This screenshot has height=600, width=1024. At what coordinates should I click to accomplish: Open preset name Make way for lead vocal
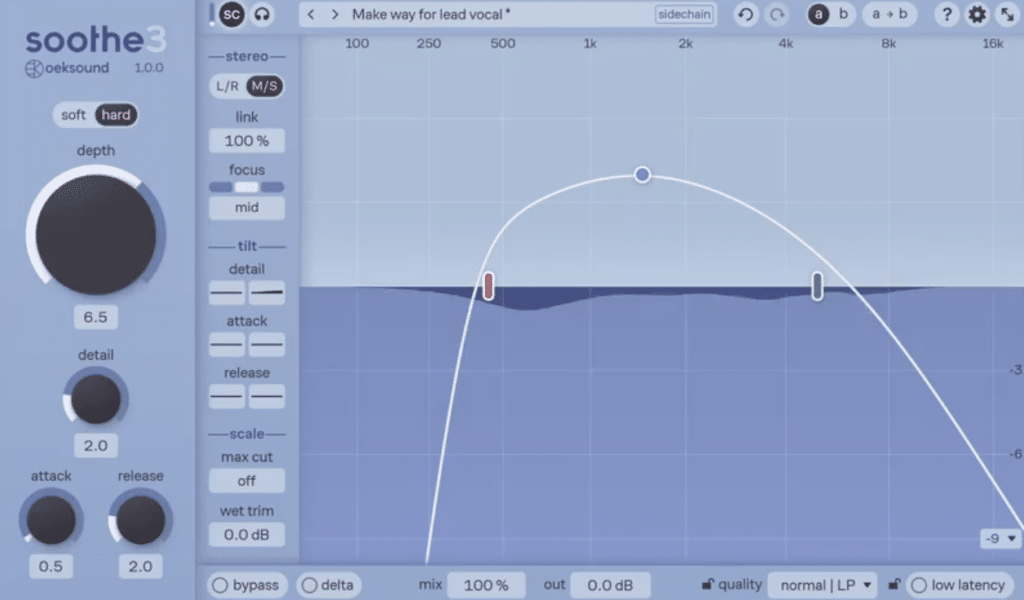tap(431, 14)
